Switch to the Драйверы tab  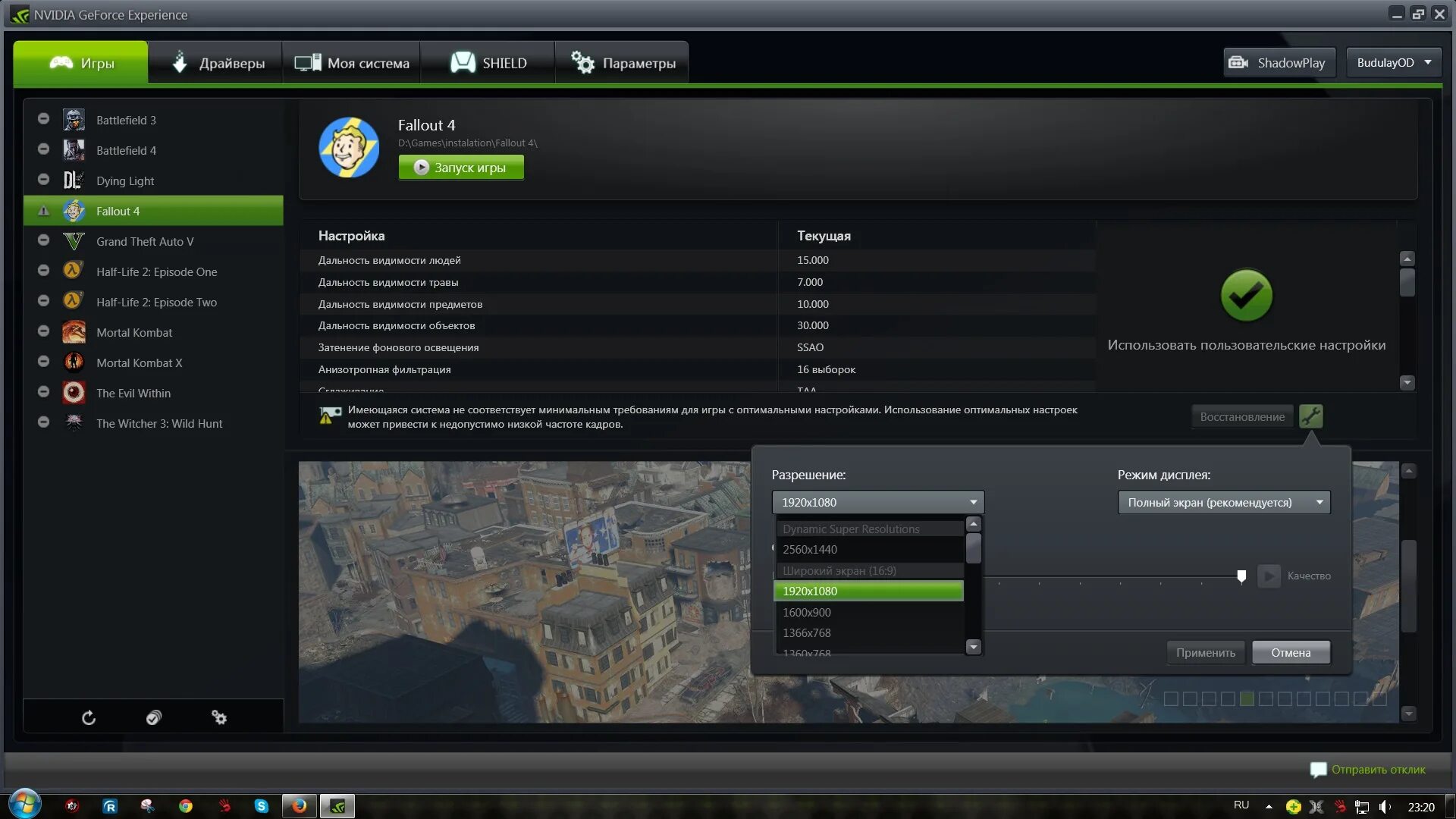[x=215, y=63]
